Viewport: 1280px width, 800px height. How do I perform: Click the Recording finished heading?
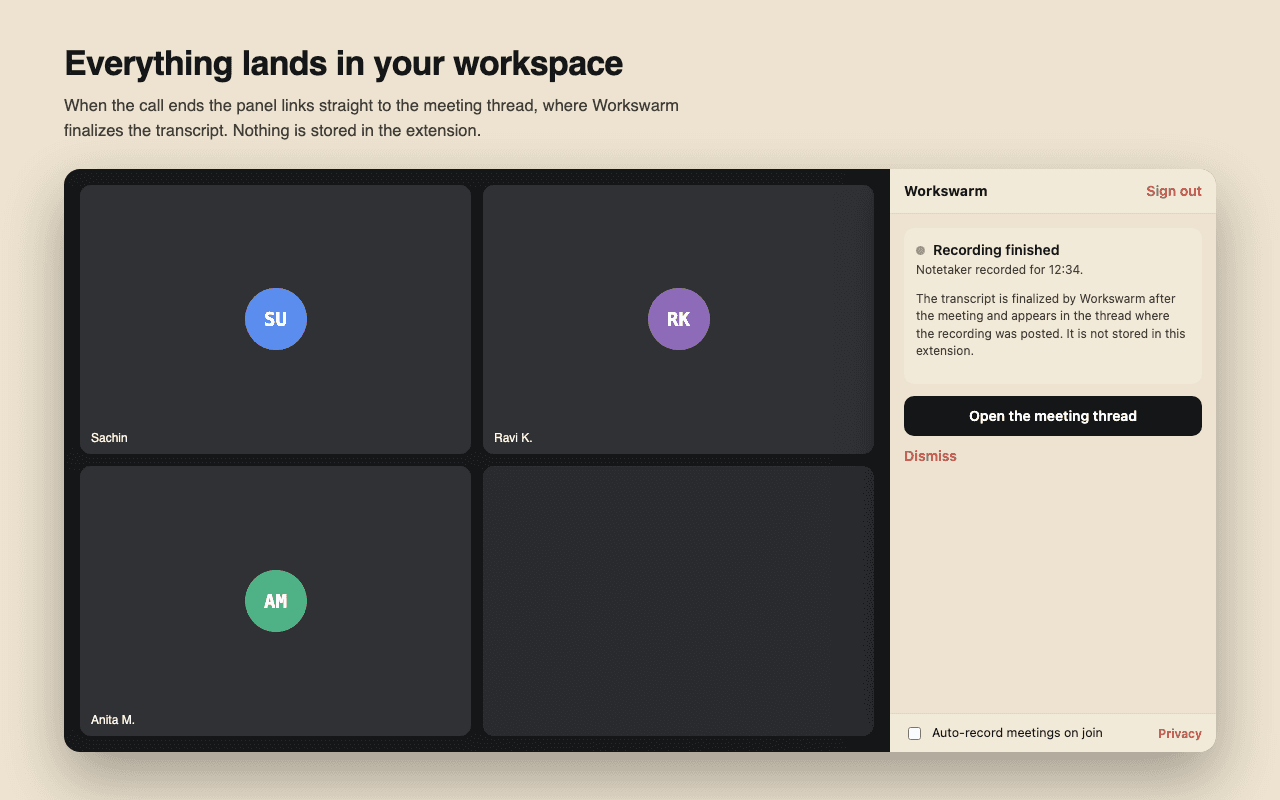[996, 250]
